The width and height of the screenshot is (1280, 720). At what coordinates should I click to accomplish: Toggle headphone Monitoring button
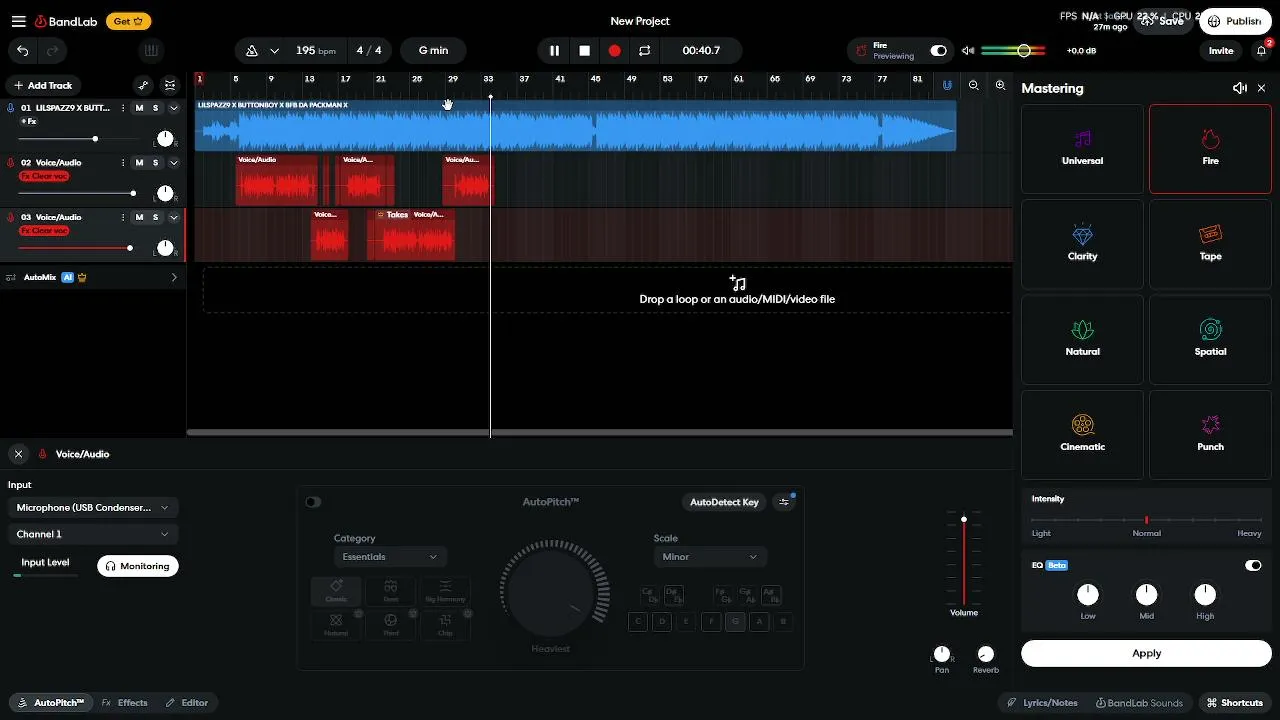(x=138, y=566)
